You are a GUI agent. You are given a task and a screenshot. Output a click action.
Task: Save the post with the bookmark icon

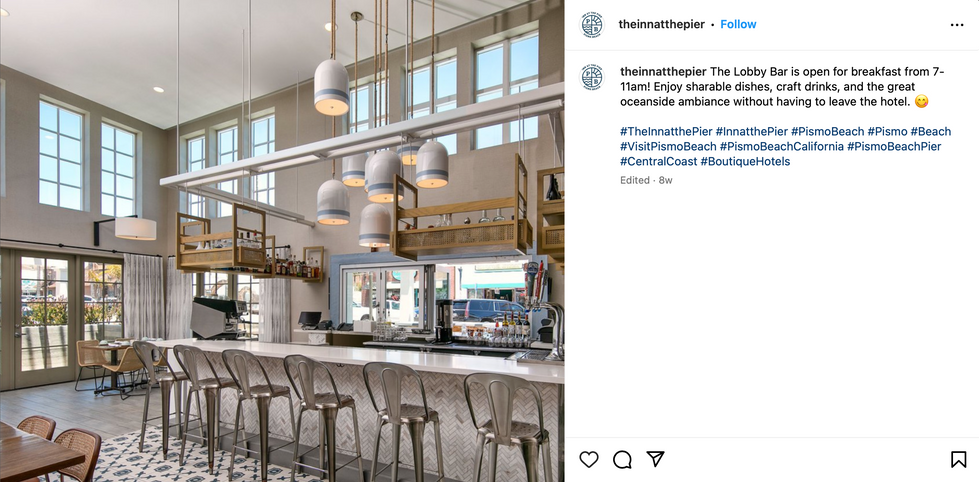point(958,460)
